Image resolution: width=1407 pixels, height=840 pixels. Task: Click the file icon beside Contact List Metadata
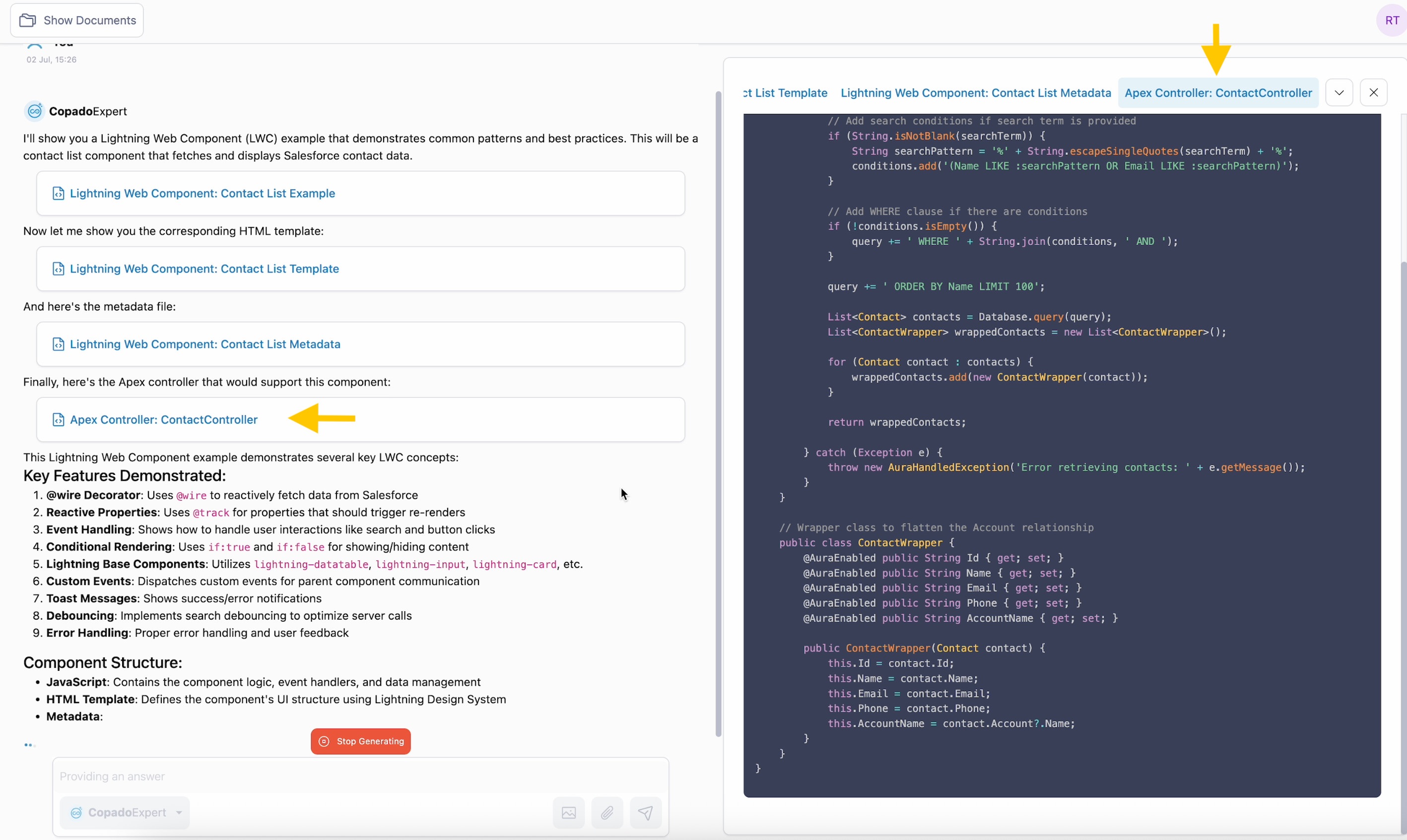pos(59,344)
